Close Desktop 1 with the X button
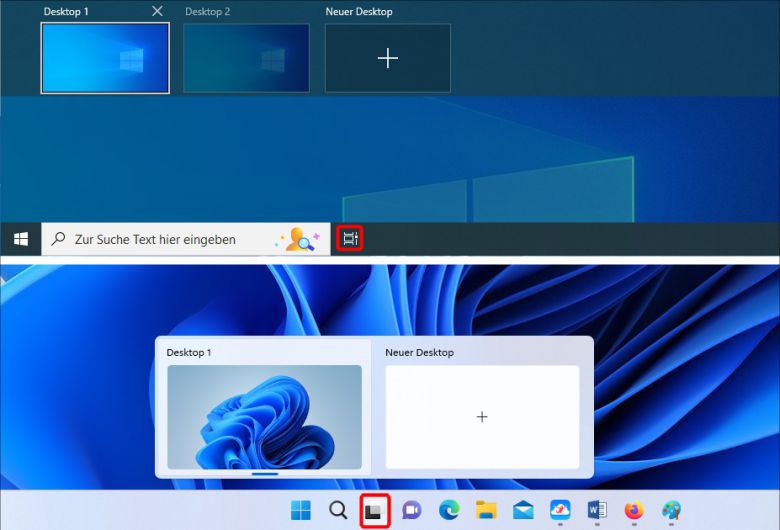This screenshot has height=530, width=780. pyautogui.click(x=157, y=11)
